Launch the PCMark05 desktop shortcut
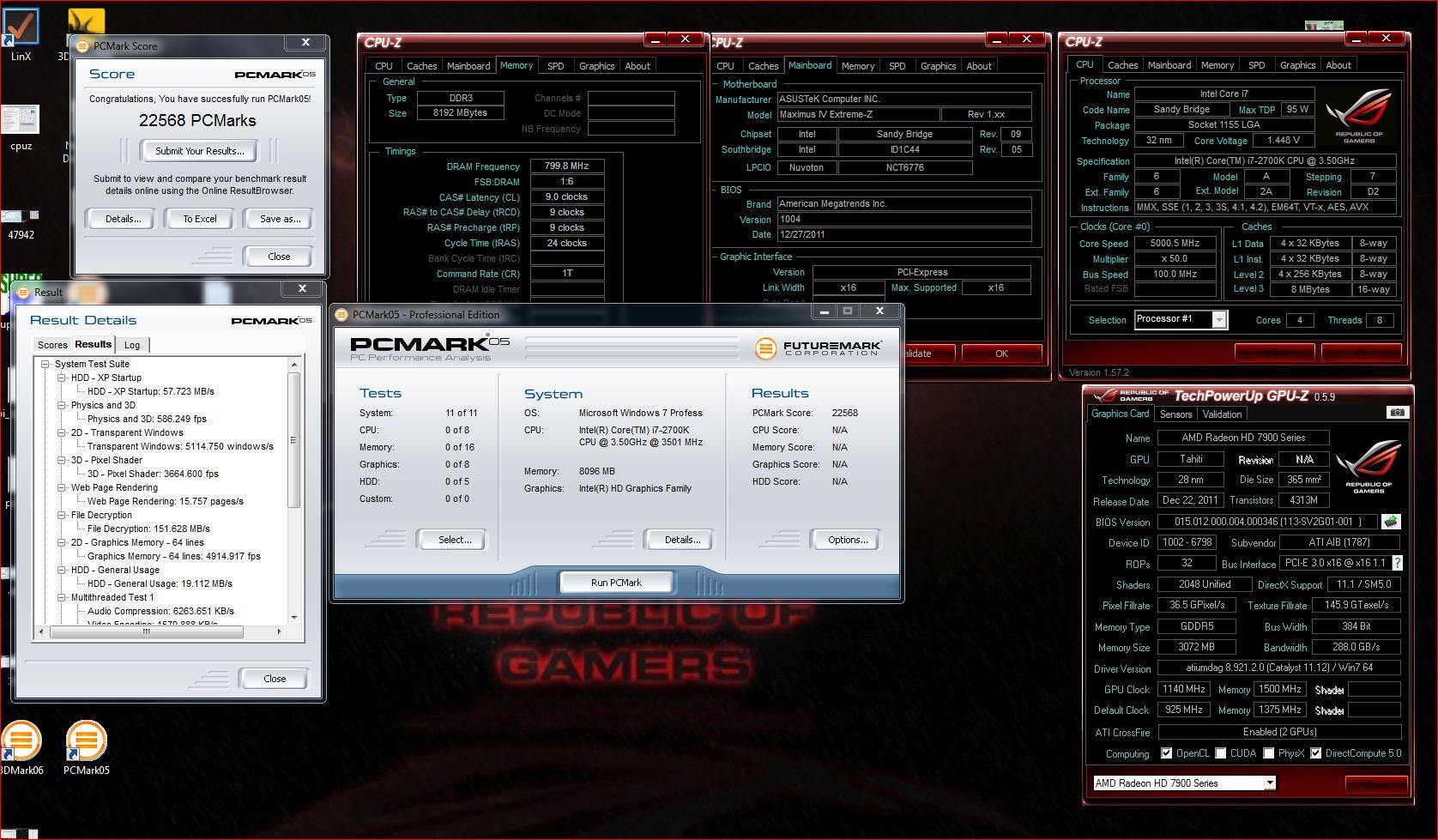 point(86,748)
